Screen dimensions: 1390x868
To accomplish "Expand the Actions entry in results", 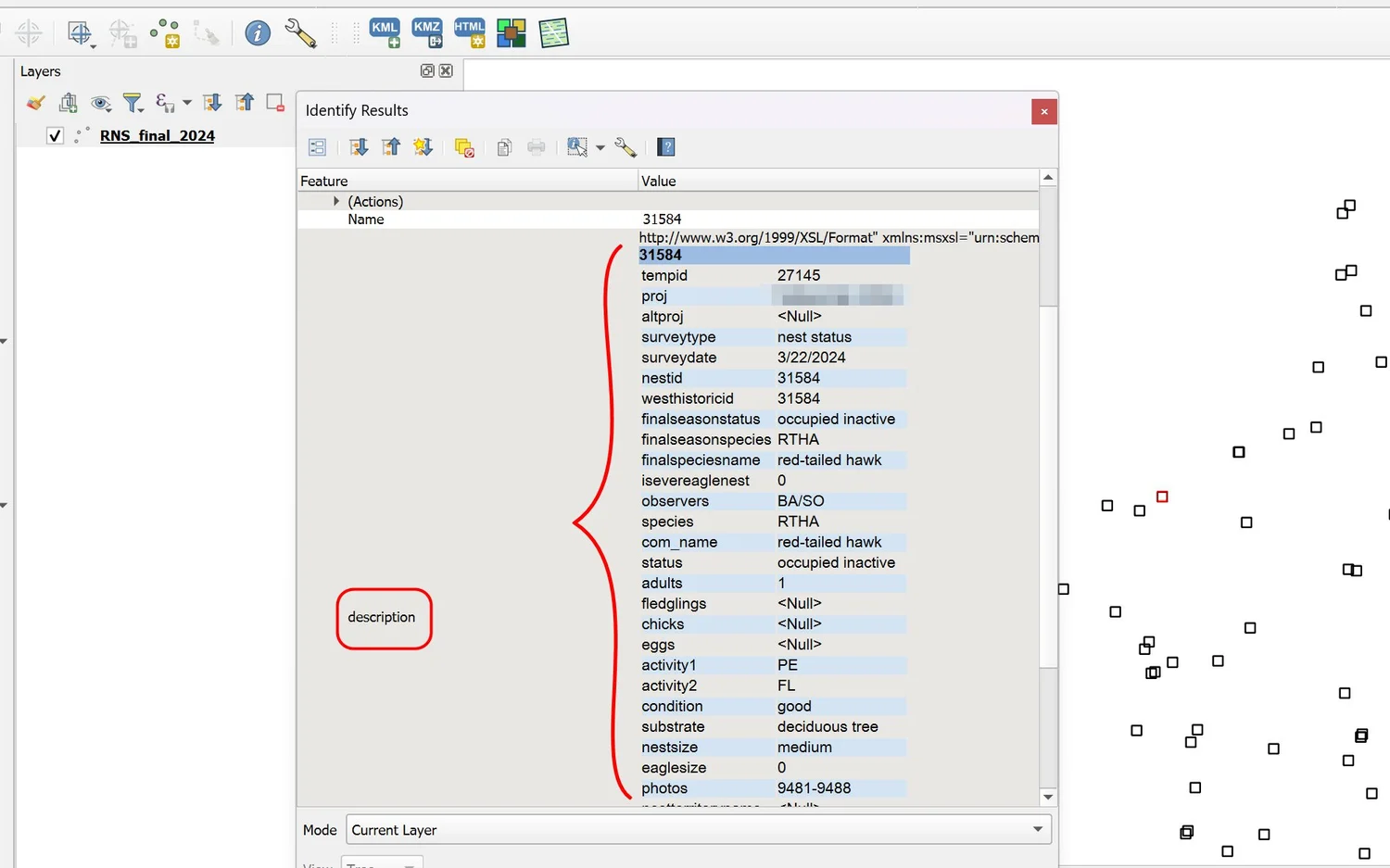I will (x=336, y=201).
